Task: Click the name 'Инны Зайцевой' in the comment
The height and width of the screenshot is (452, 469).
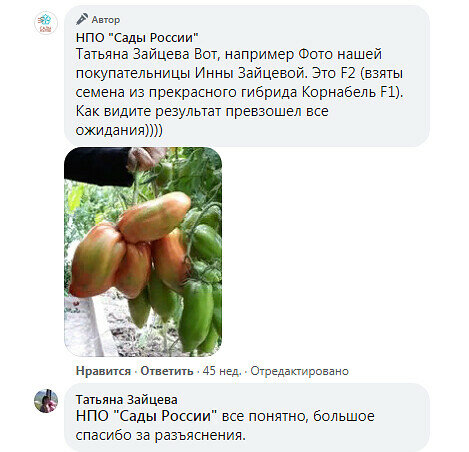Action: 251,73
